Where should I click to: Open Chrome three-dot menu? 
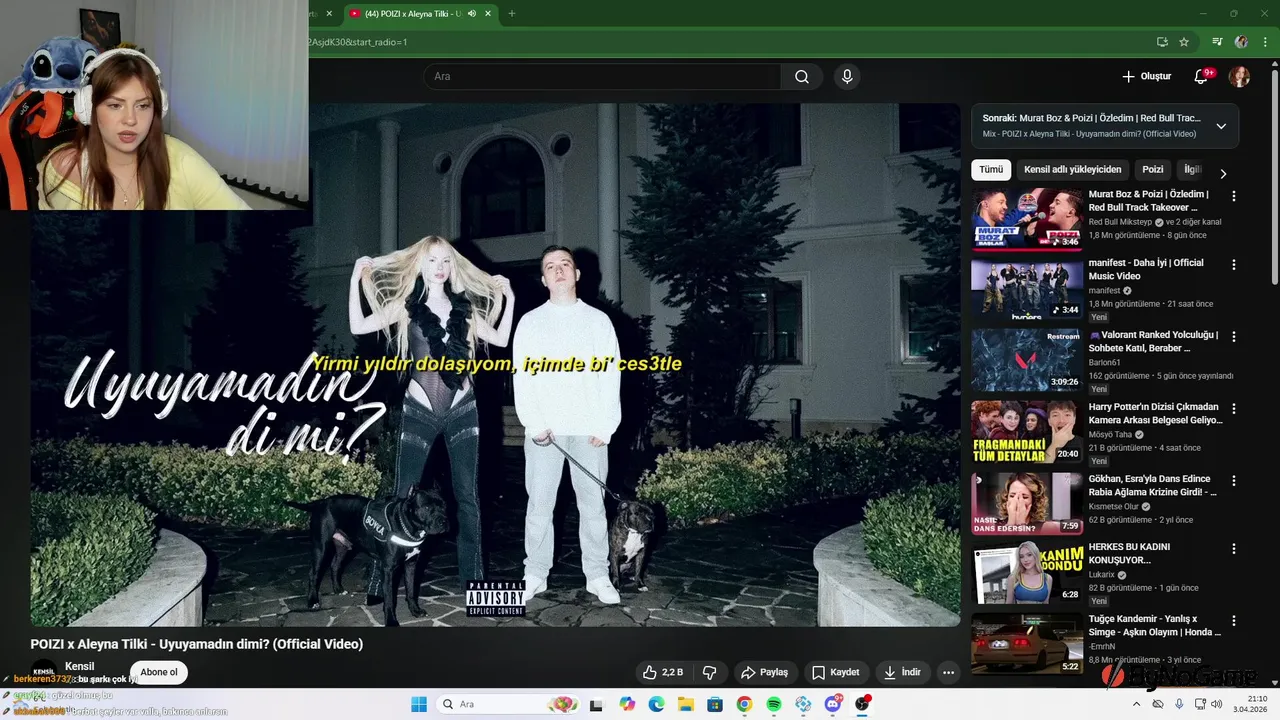tap(1265, 42)
